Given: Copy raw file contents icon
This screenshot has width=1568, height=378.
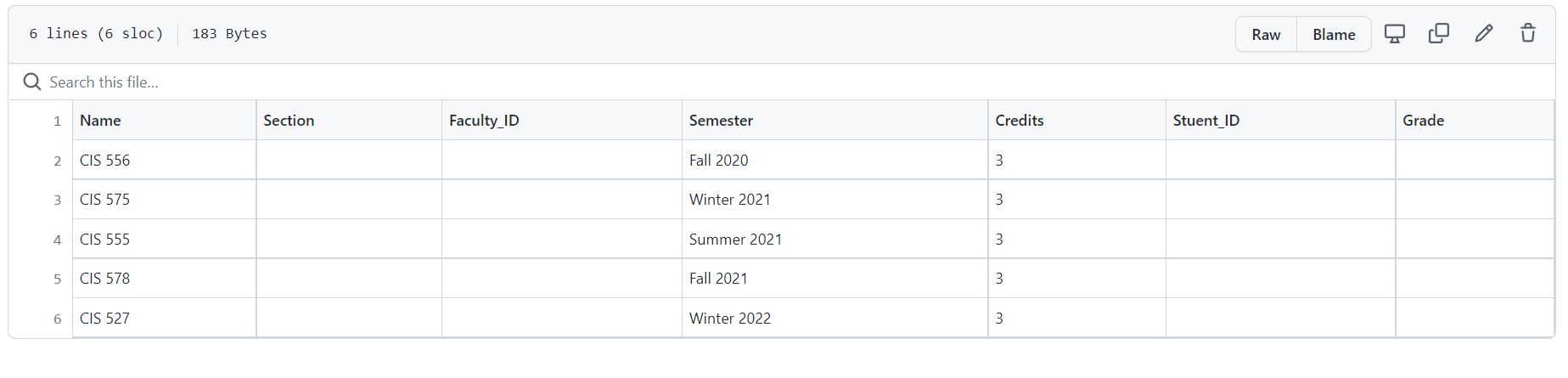Looking at the screenshot, I should point(1439,34).
